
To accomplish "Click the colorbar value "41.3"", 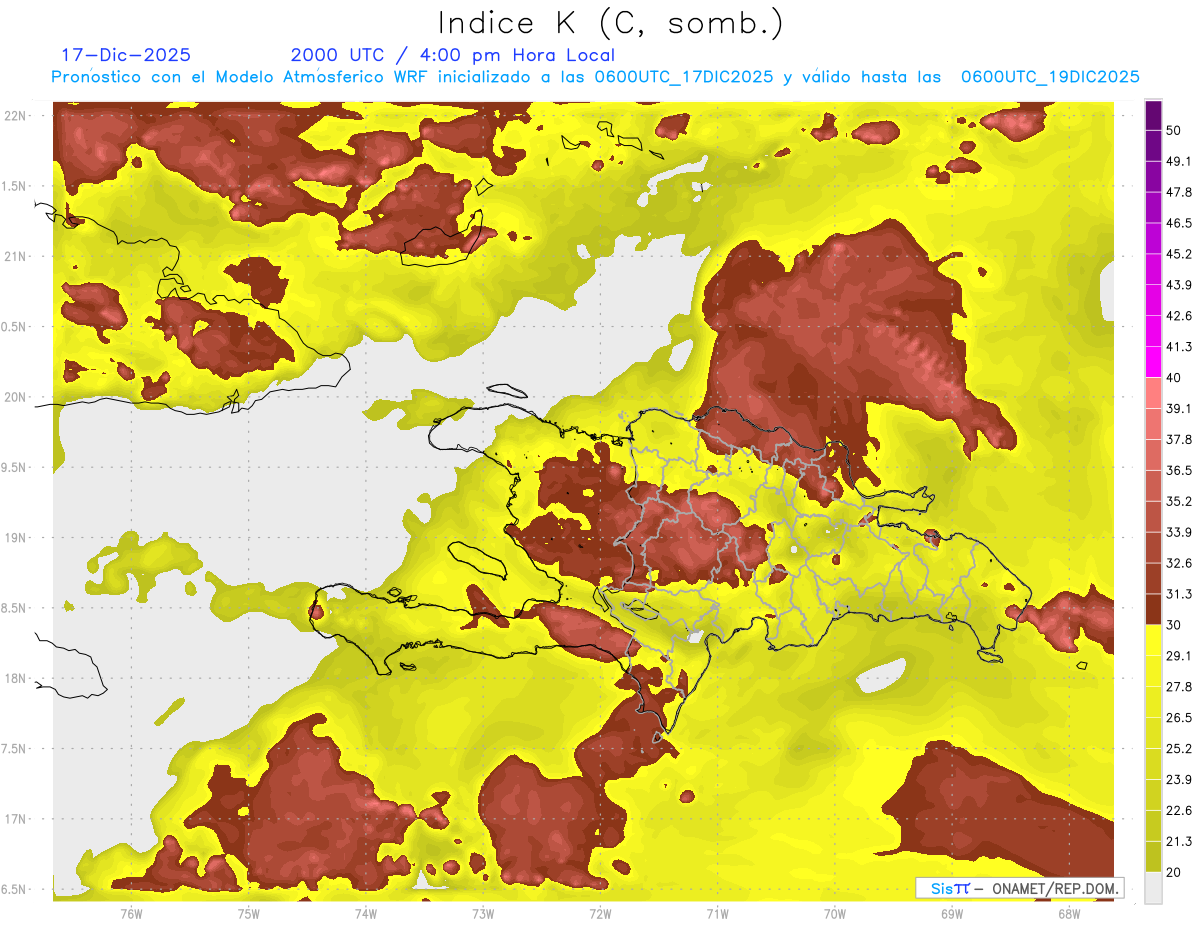I will coord(1179,347).
